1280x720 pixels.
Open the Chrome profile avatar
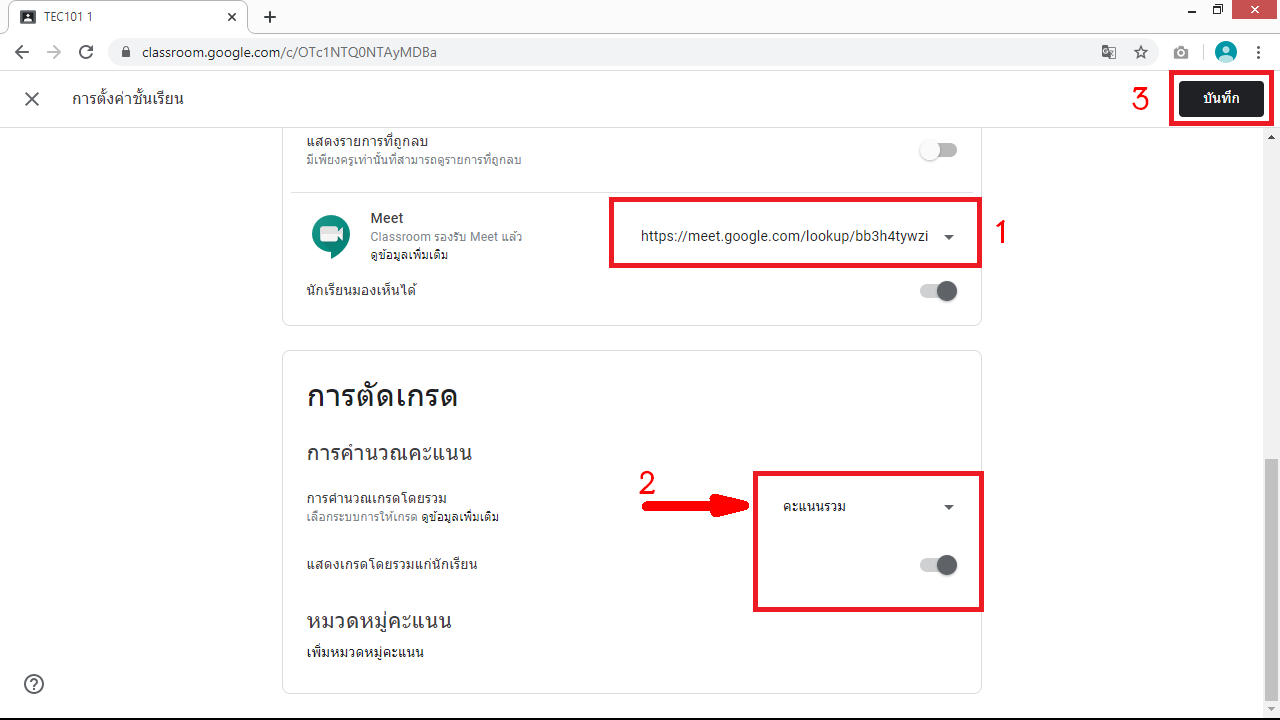pos(1225,52)
